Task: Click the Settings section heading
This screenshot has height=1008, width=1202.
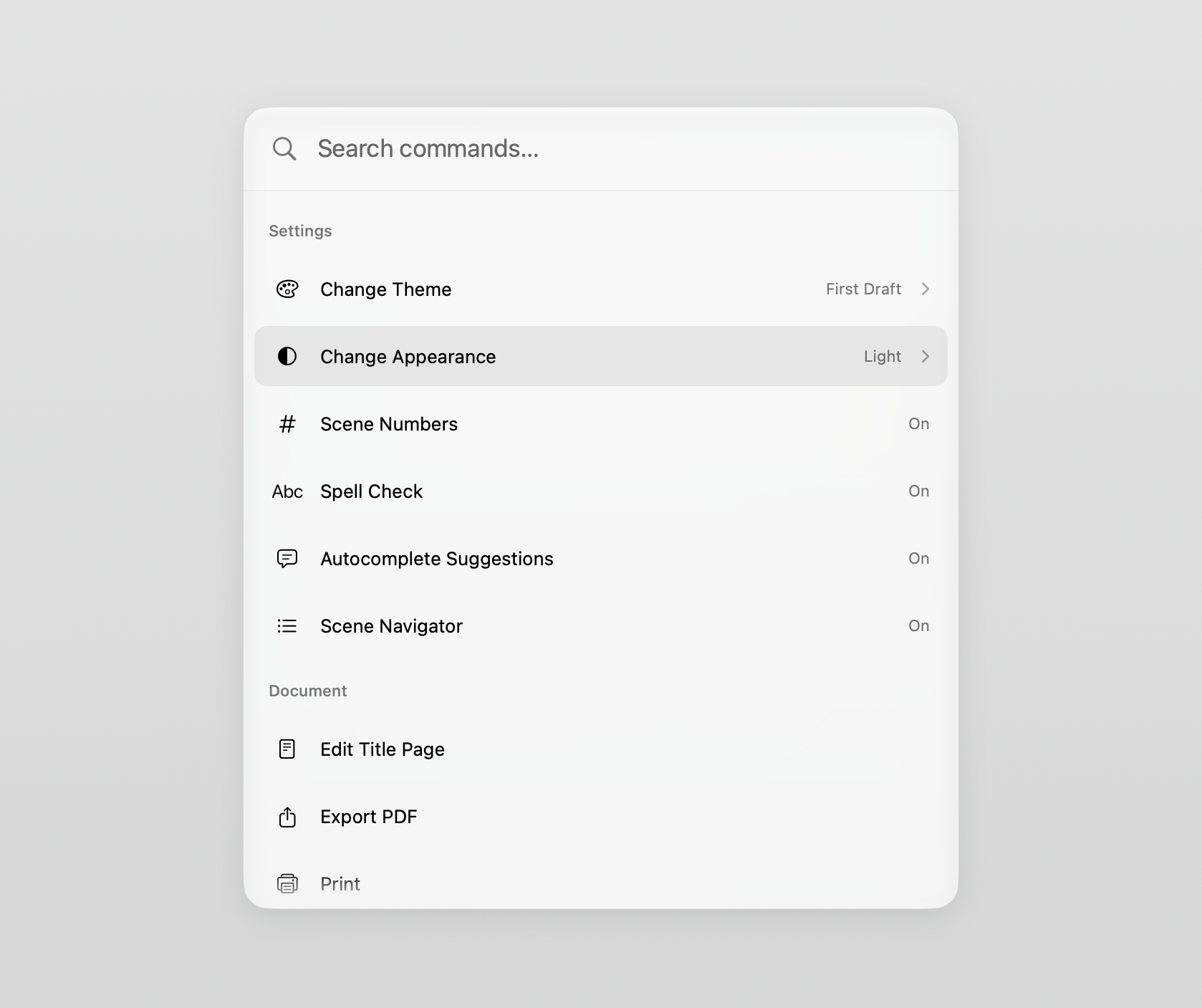Action: pyautogui.click(x=300, y=231)
